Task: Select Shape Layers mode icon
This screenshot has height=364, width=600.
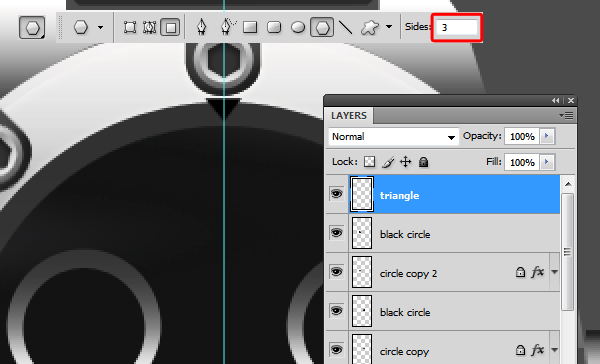Action: click(130, 27)
